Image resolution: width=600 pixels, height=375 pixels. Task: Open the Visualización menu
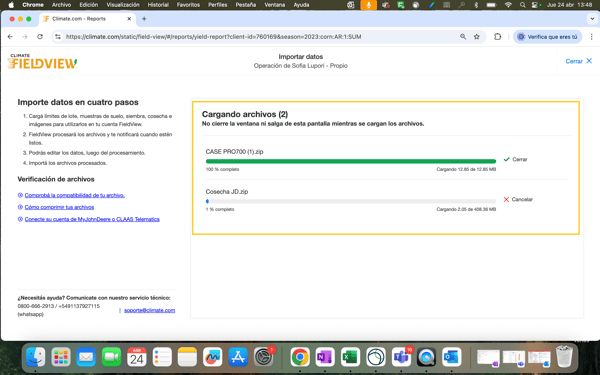(123, 5)
